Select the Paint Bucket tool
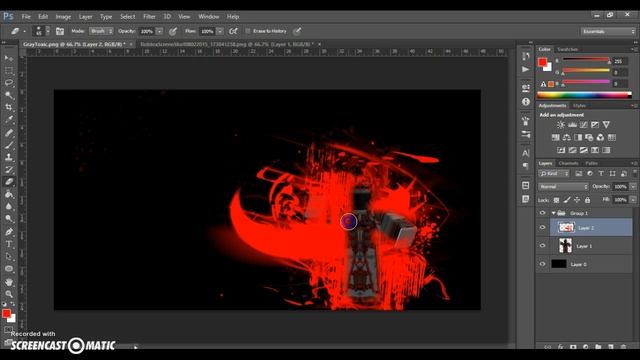Screen dimensions: 640x360 [9, 194]
